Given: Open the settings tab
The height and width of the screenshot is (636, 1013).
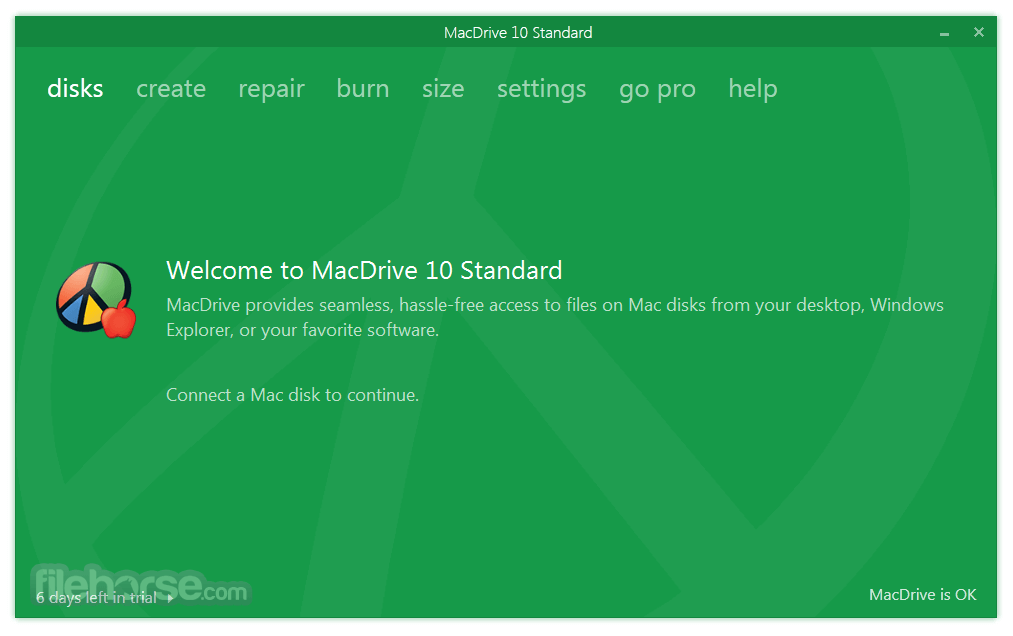Looking at the screenshot, I should (541, 89).
